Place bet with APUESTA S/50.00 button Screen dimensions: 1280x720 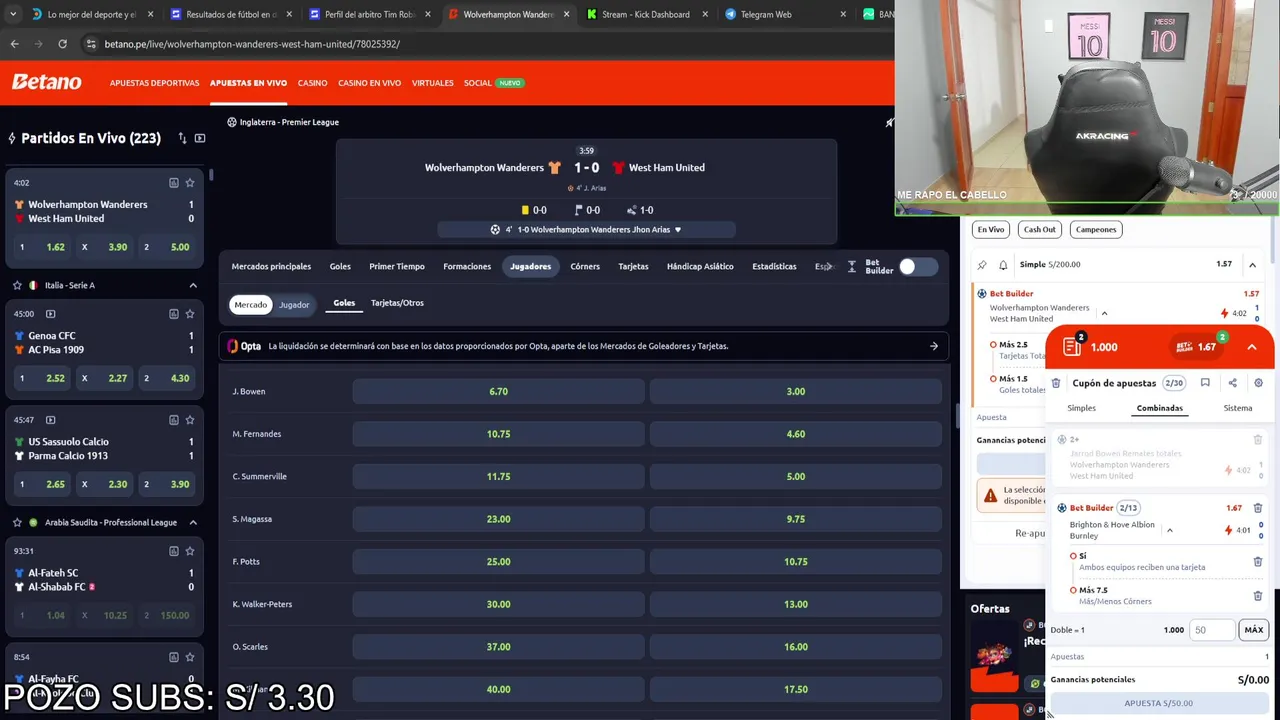[x=1158, y=703]
